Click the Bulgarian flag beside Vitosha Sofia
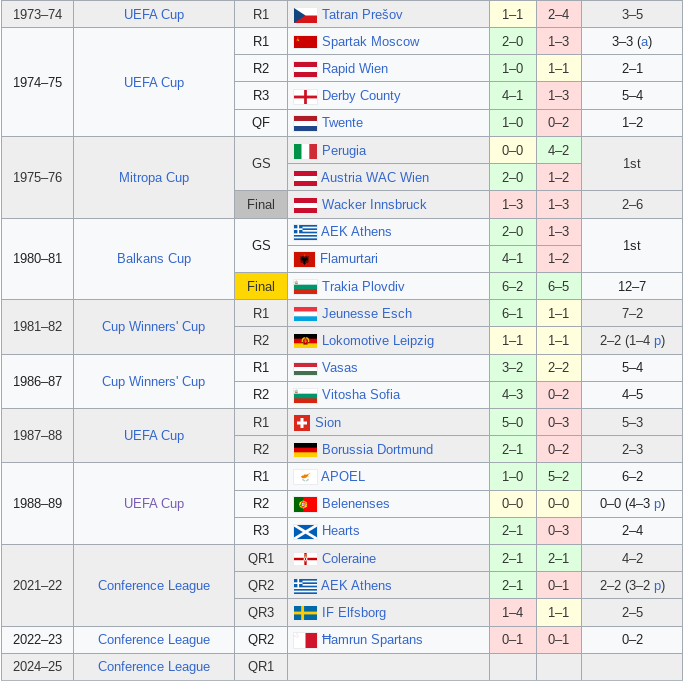The height and width of the screenshot is (681, 688). [x=305, y=395]
